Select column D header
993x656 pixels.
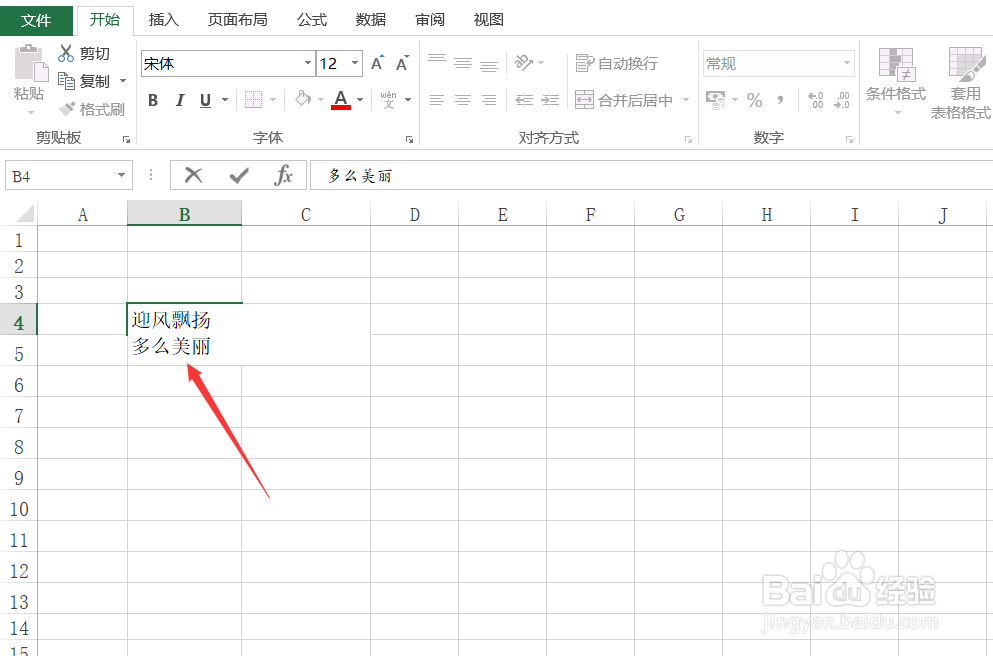point(415,215)
